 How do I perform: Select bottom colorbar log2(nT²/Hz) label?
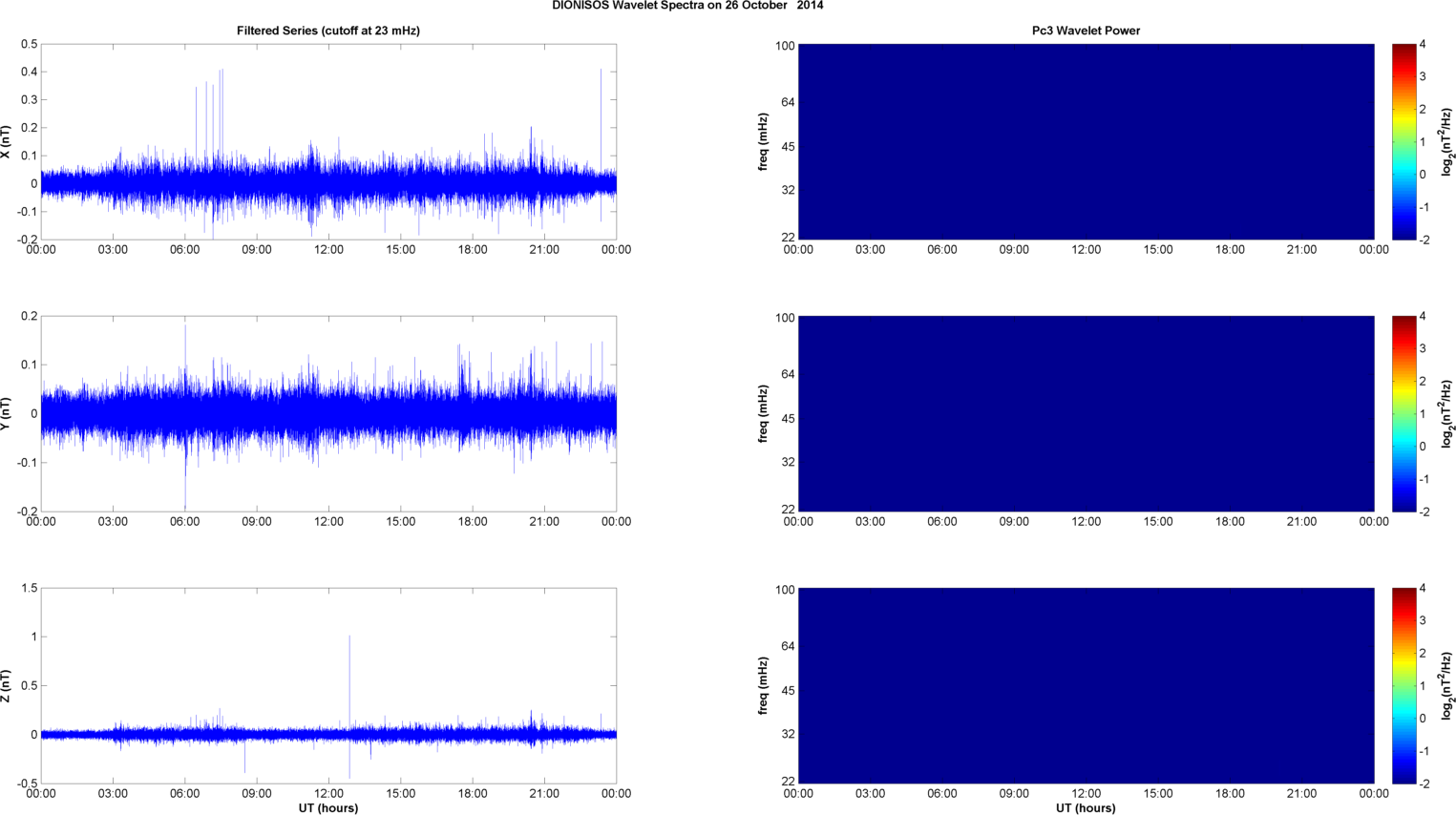click(1447, 685)
